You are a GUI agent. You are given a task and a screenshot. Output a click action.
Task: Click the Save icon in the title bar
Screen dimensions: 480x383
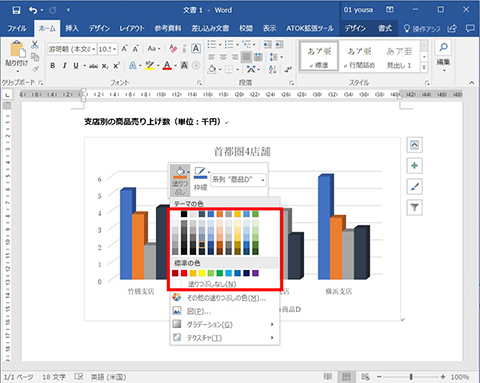click(x=16, y=10)
